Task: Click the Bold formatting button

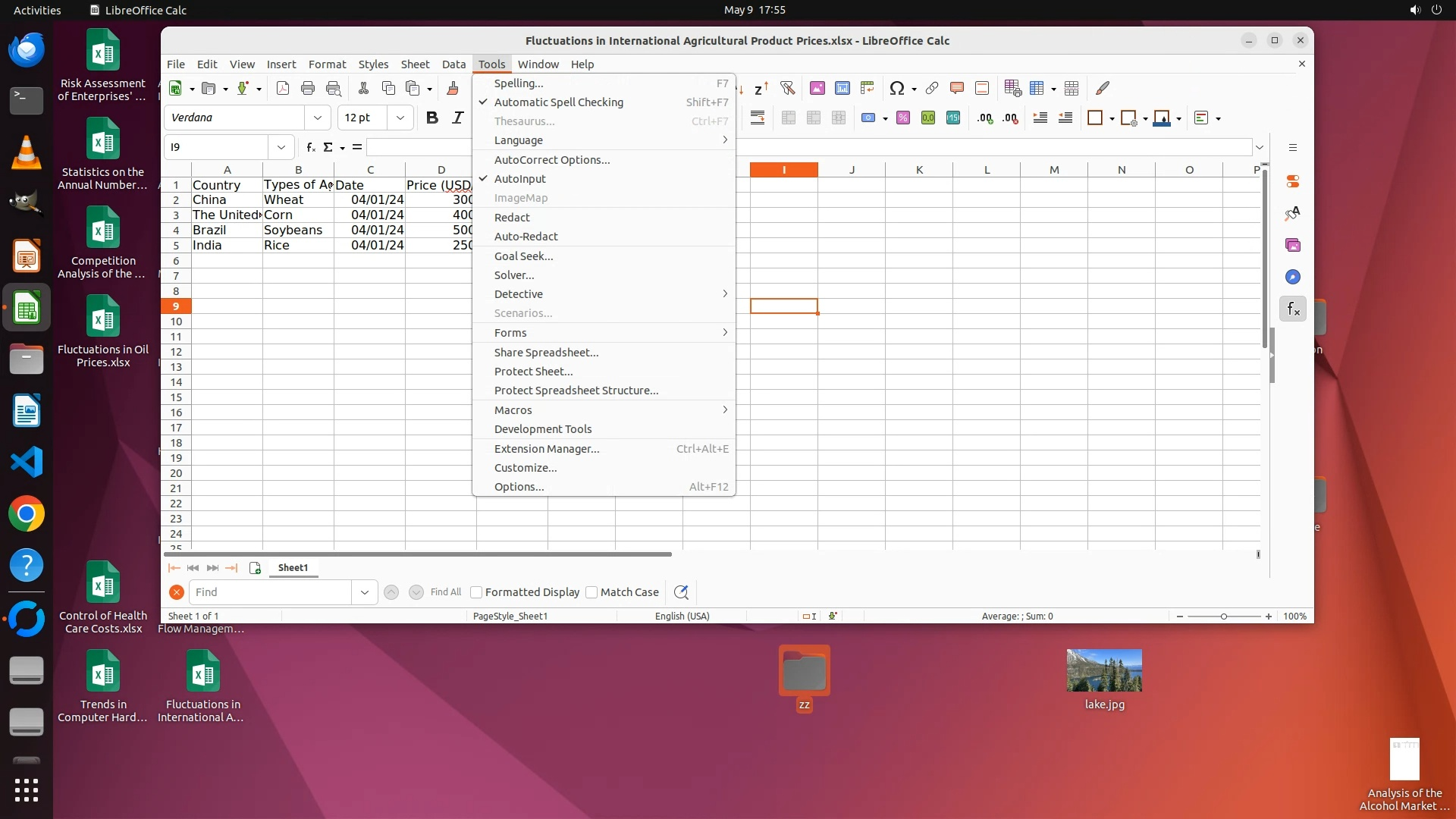Action: 431,118
